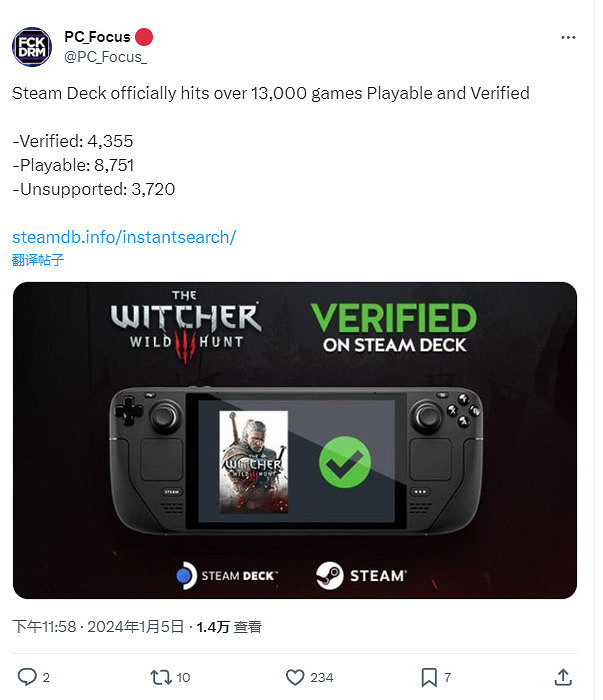Click the @PC_Focus_ username handle
The width and height of the screenshot is (603, 700).
pos(105,57)
